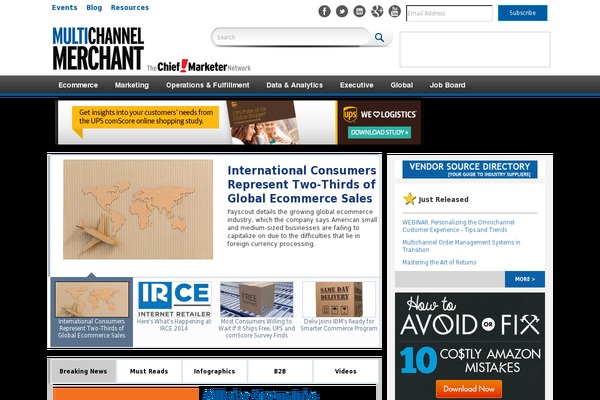The image size is (600, 400).
Task: Click the MORE > button
Action: coord(525,279)
